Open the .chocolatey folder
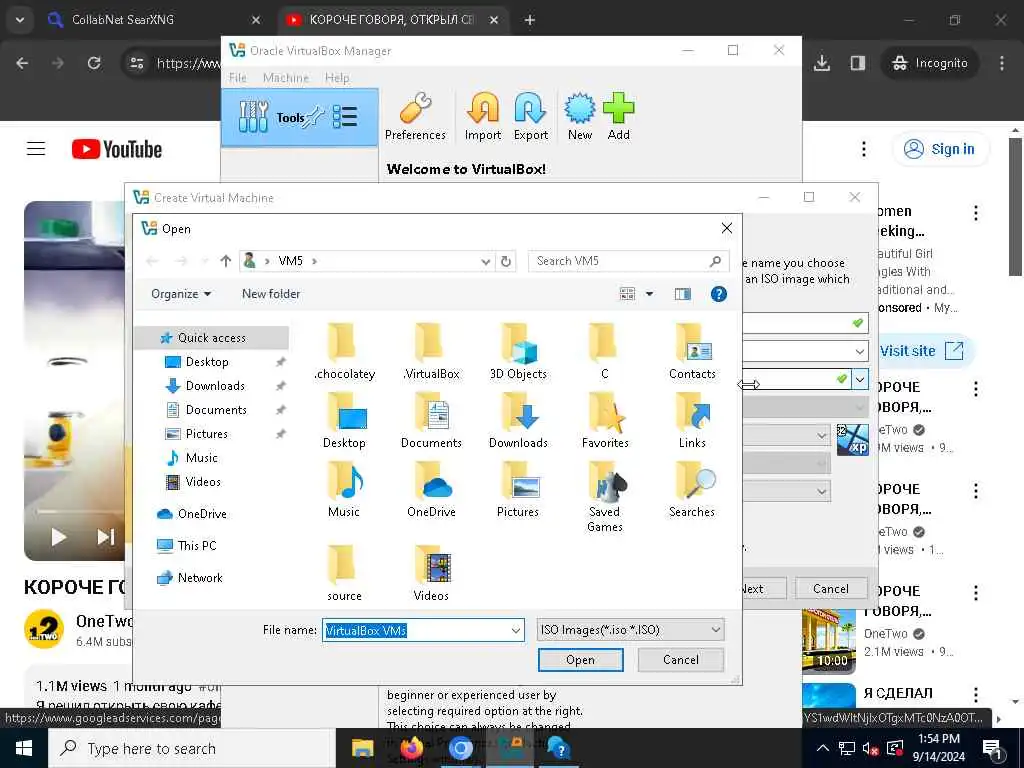Viewport: 1024px width, 768px height. pos(344,351)
